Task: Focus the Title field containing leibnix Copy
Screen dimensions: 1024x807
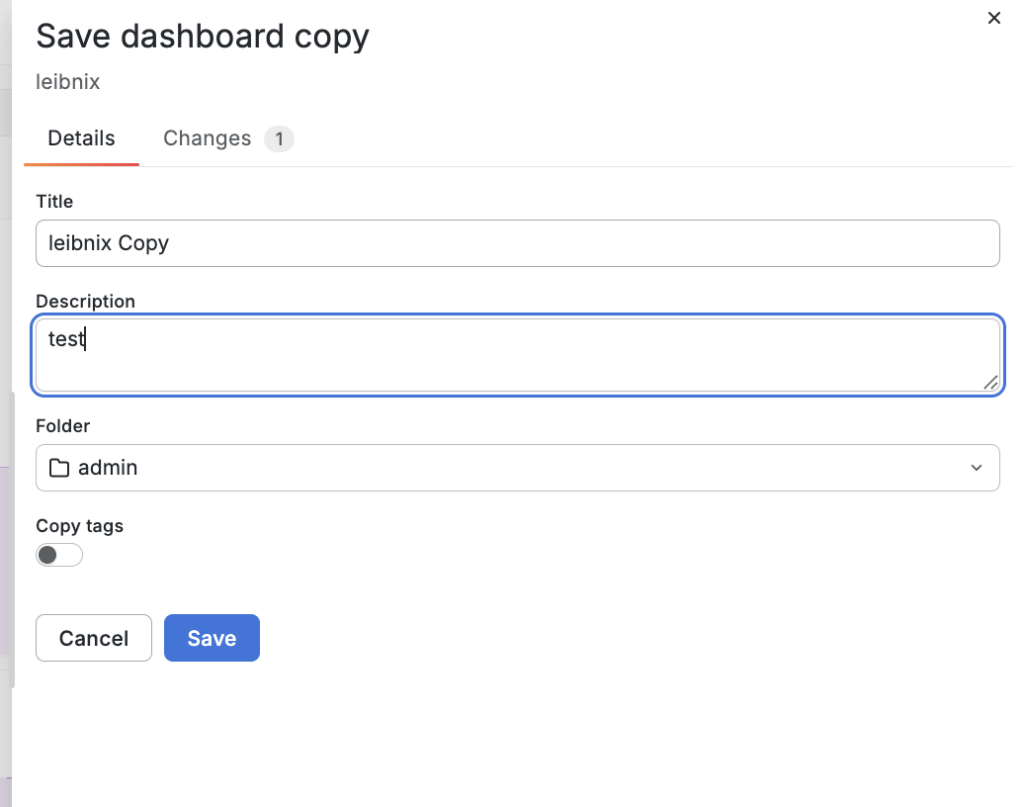Action: point(517,243)
